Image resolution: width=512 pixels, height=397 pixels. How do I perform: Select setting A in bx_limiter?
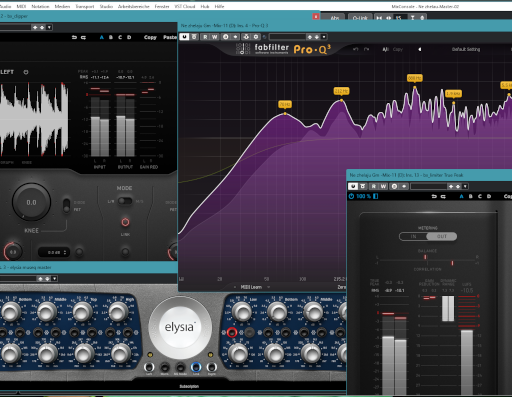click(462, 196)
